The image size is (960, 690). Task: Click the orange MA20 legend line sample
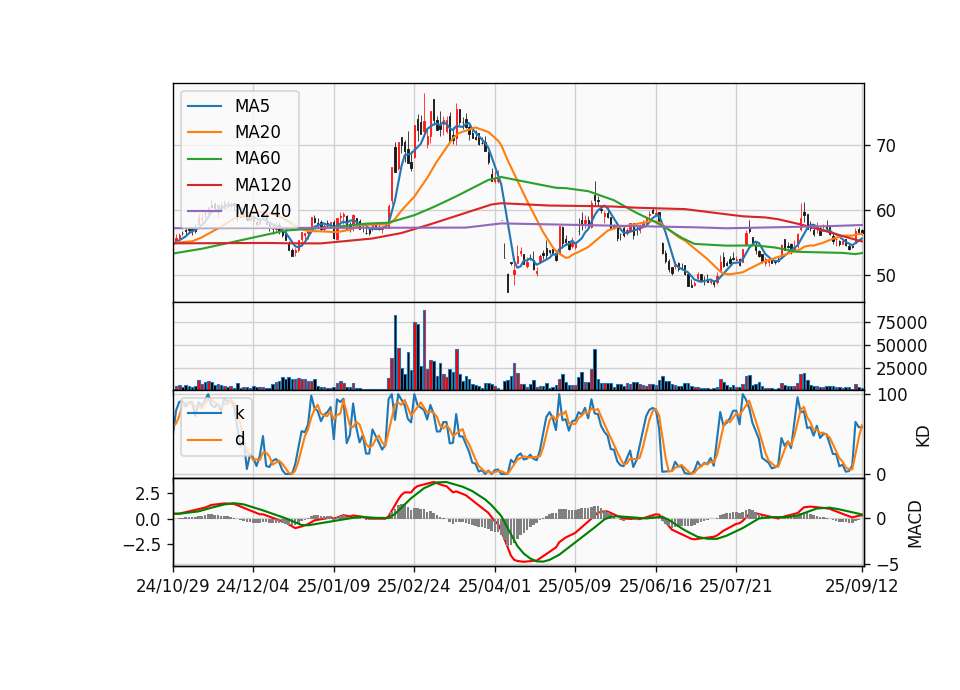click(x=204, y=132)
